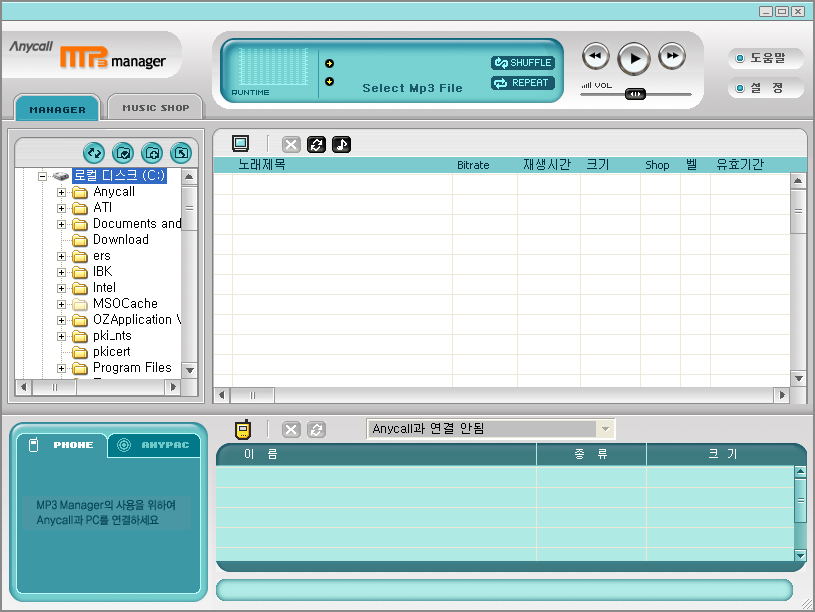This screenshot has height=612, width=815.
Task: Click the 이 름 column header in phone list
Action: tap(376, 454)
